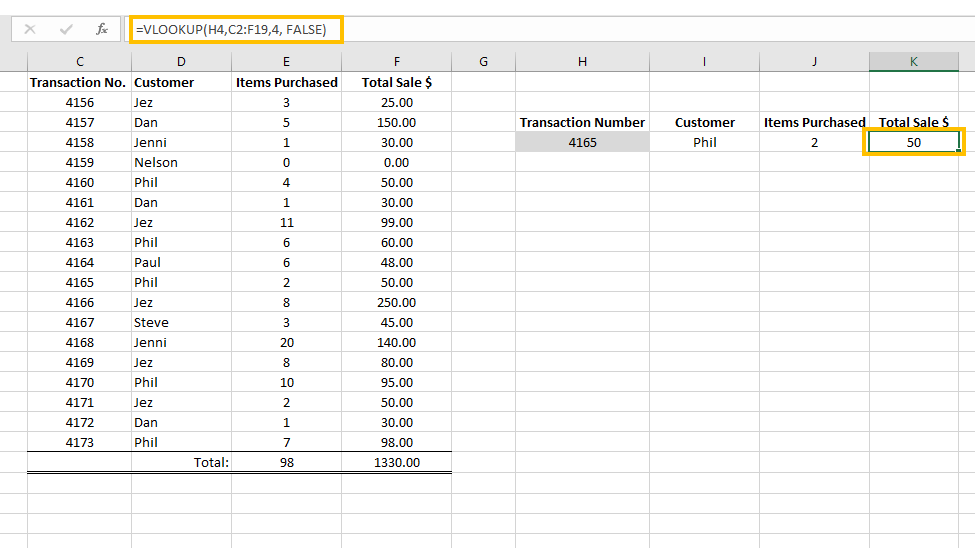Click the Cancel (X) formula icon

[30, 29]
